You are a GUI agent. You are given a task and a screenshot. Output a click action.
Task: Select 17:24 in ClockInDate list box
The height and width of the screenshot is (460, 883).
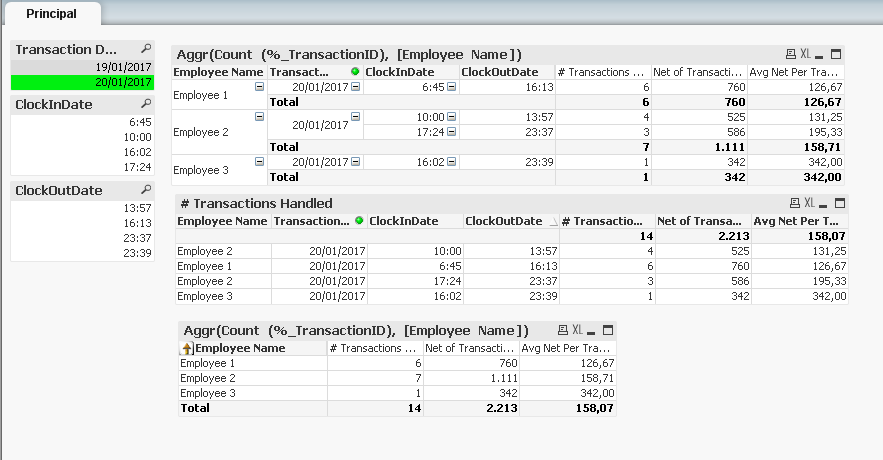point(82,167)
